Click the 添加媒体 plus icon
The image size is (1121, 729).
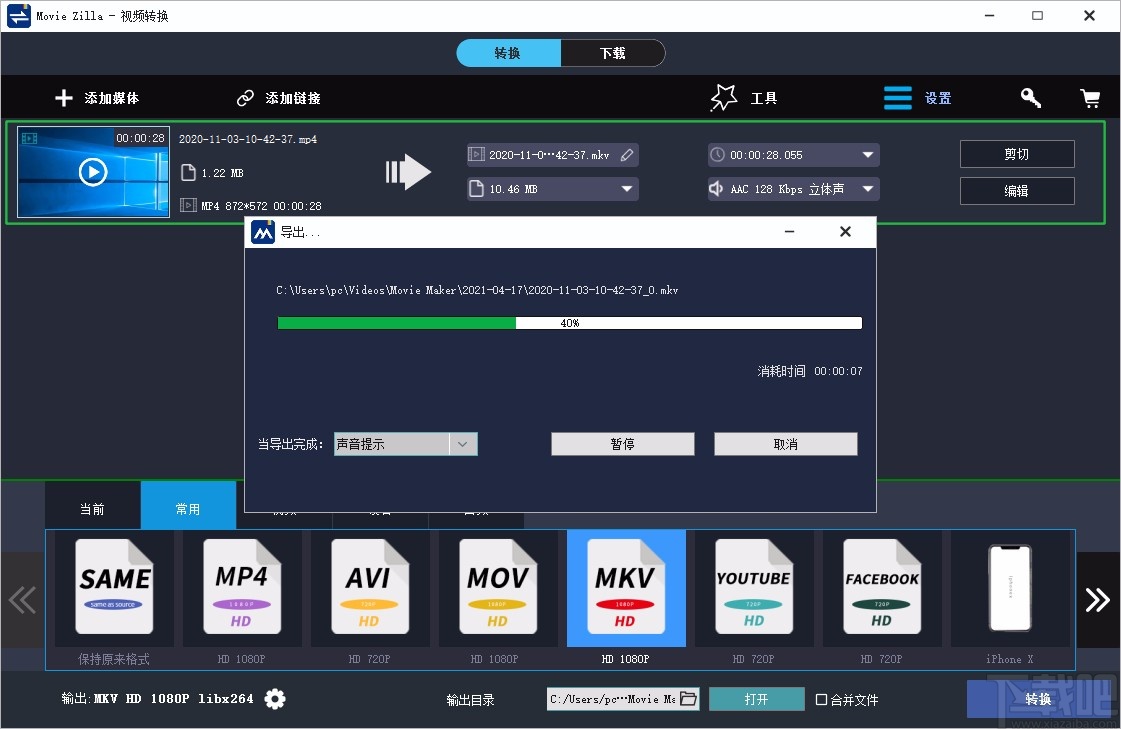pyautogui.click(x=63, y=97)
